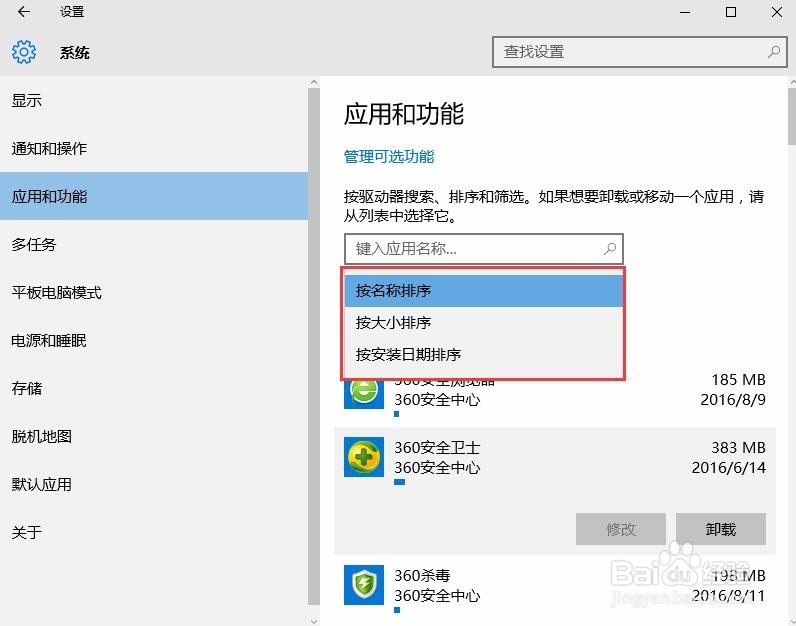This screenshot has width=796, height=626.
Task: Click the 185 MB size value
Action: pyautogui.click(x=738, y=380)
